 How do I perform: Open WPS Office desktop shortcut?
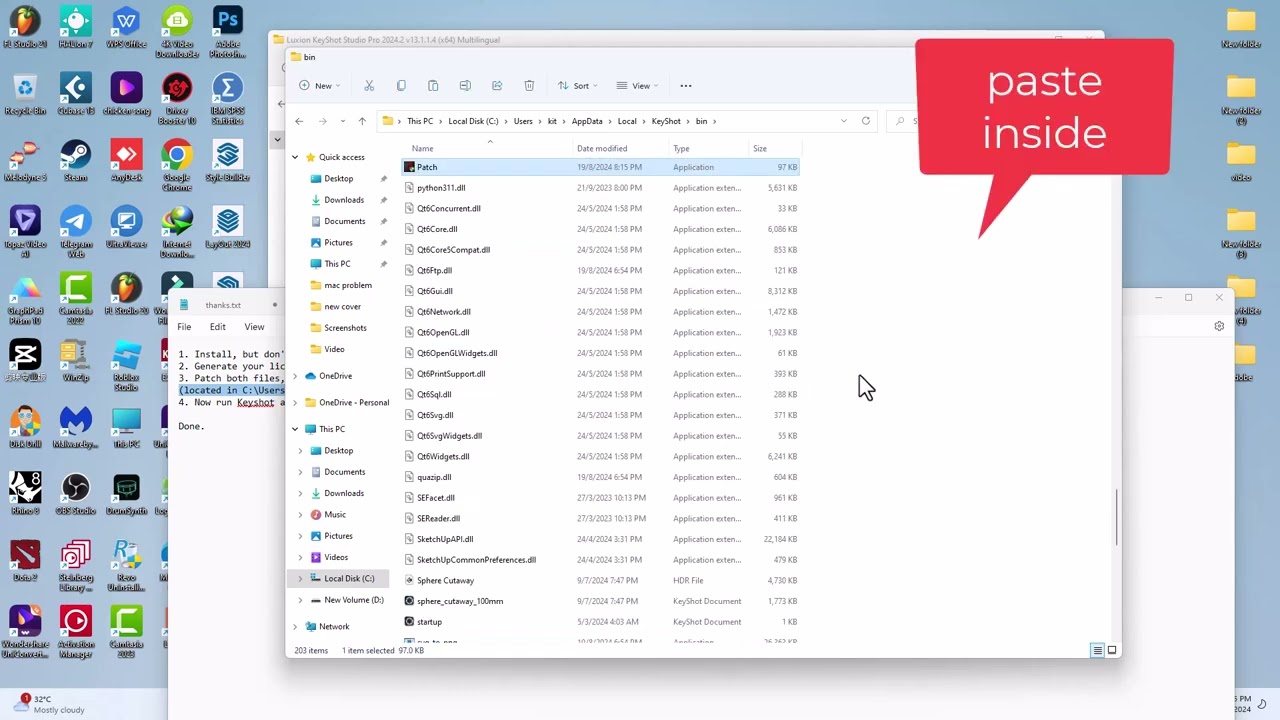click(126, 27)
